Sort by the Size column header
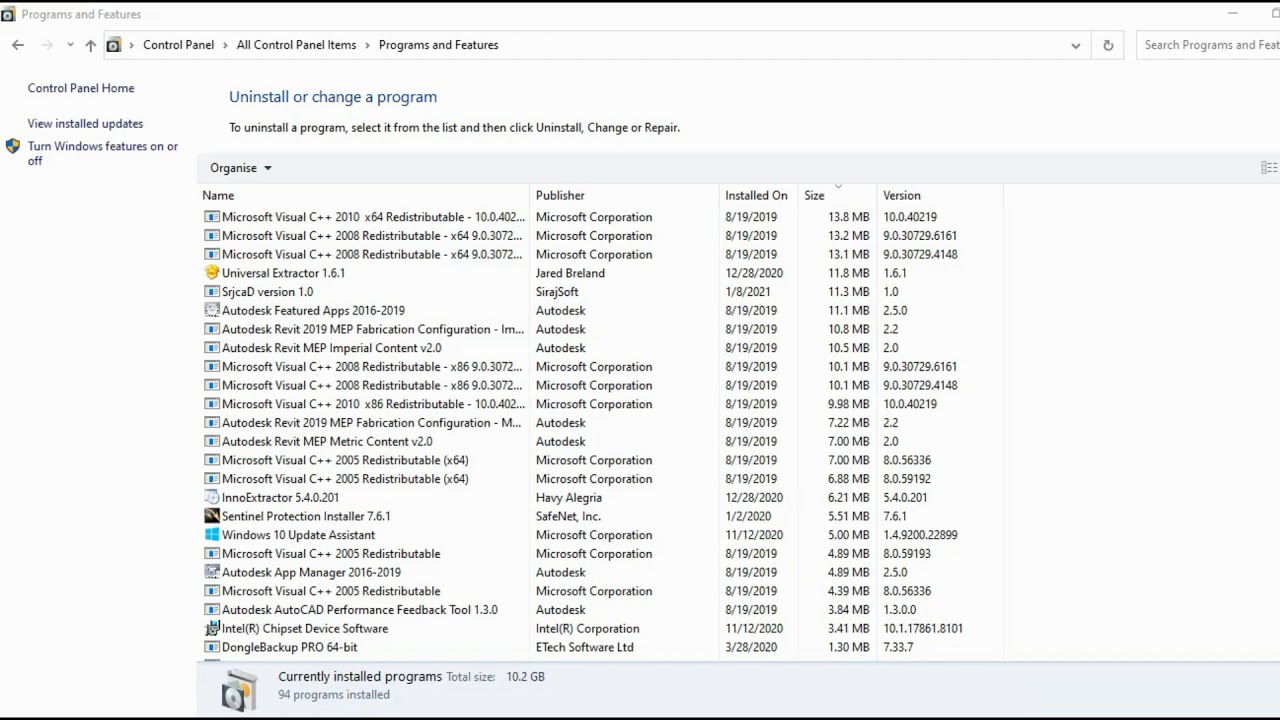1280x720 pixels. click(x=814, y=196)
